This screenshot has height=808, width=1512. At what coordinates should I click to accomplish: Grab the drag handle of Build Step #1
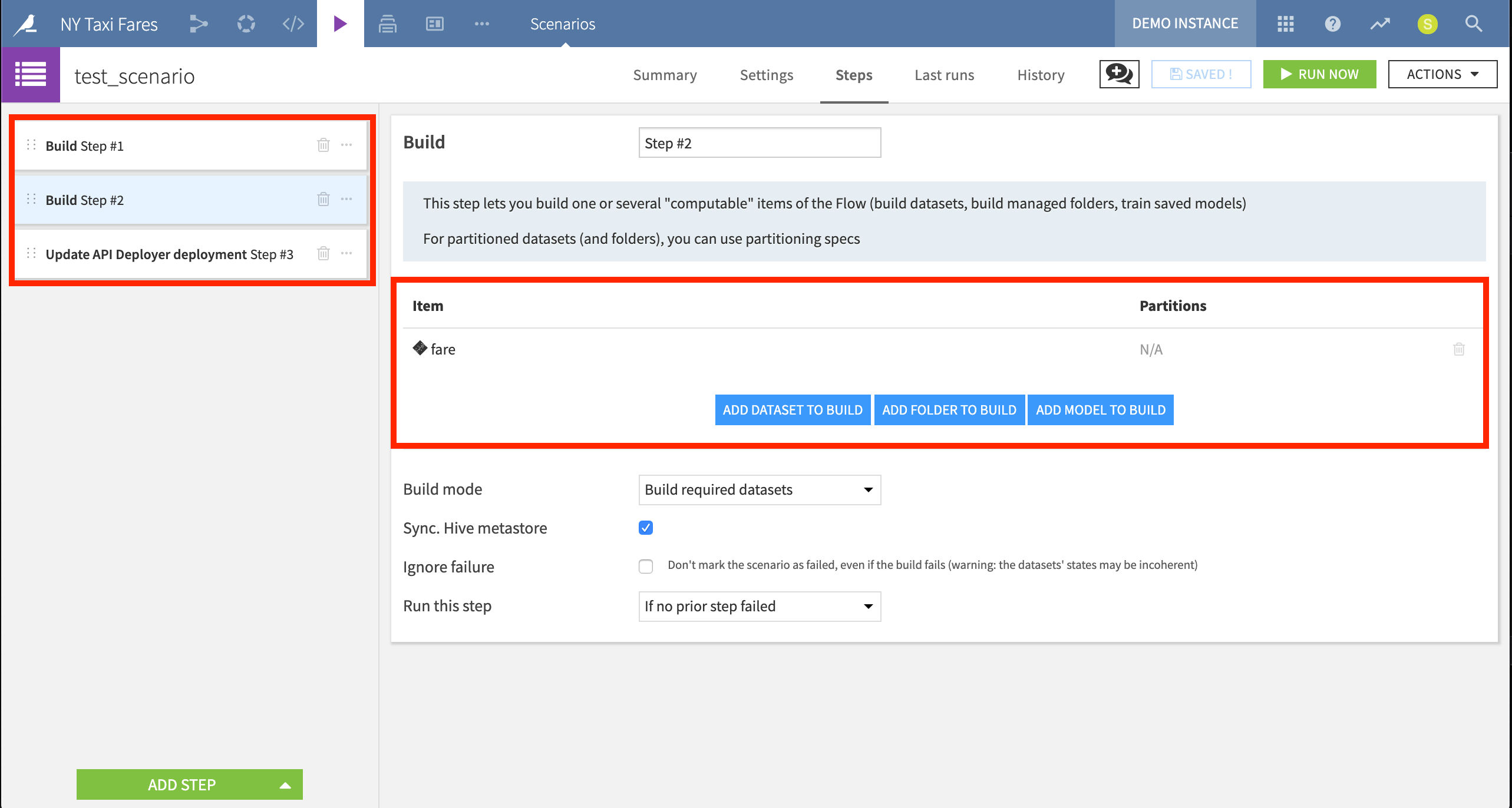point(31,145)
